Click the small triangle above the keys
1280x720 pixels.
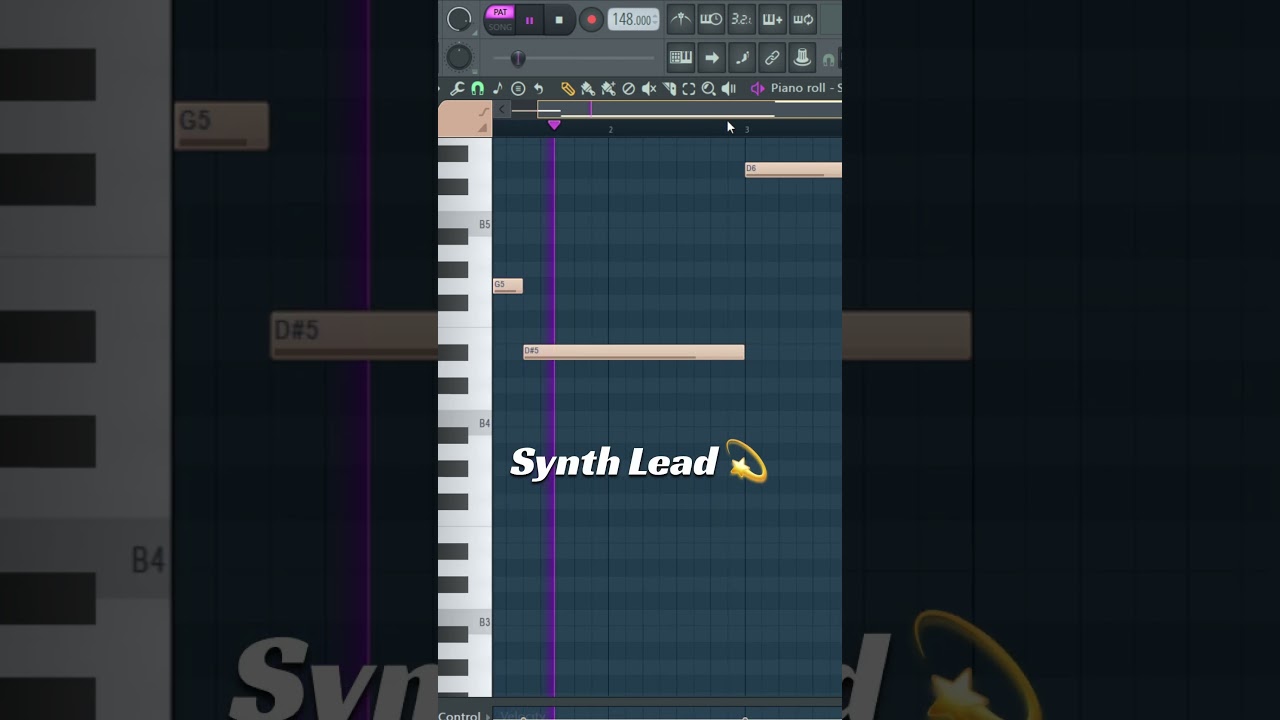483,128
